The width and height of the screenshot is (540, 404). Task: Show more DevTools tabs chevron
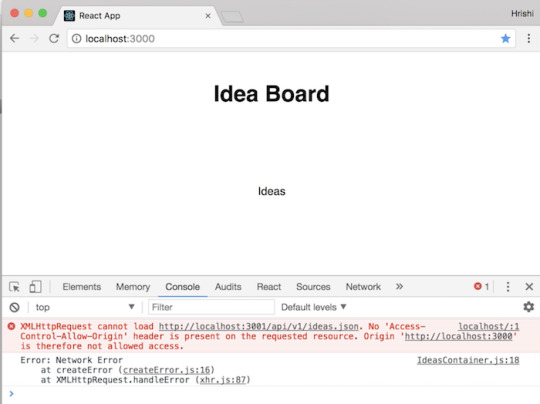(399, 287)
